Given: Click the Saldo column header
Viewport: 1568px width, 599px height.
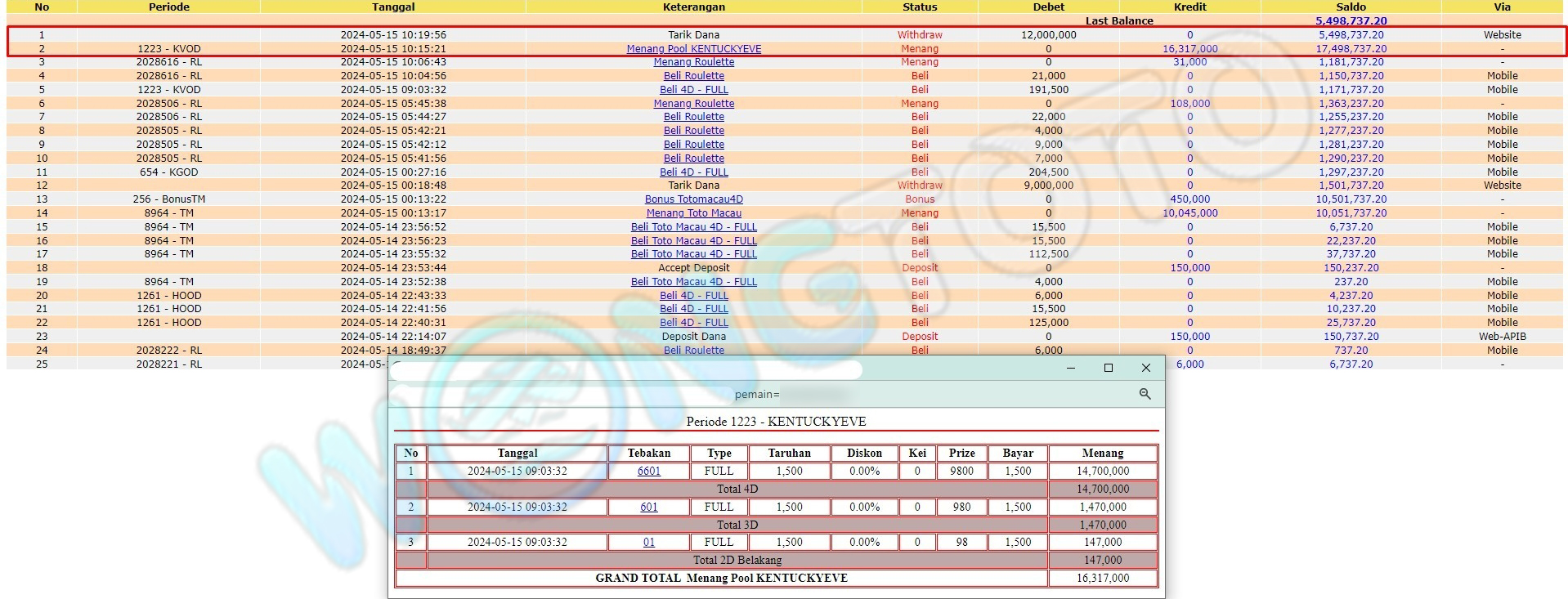Looking at the screenshot, I should pyautogui.click(x=1351, y=7).
